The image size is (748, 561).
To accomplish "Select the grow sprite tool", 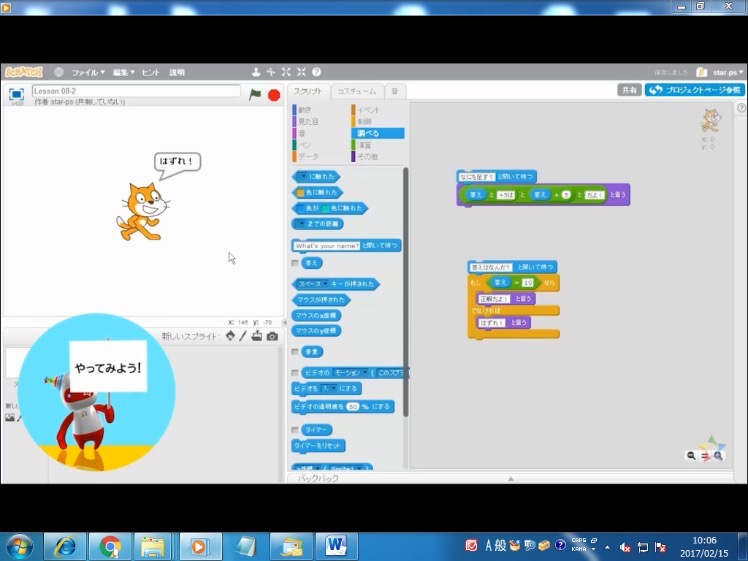I will click(x=286, y=72).
